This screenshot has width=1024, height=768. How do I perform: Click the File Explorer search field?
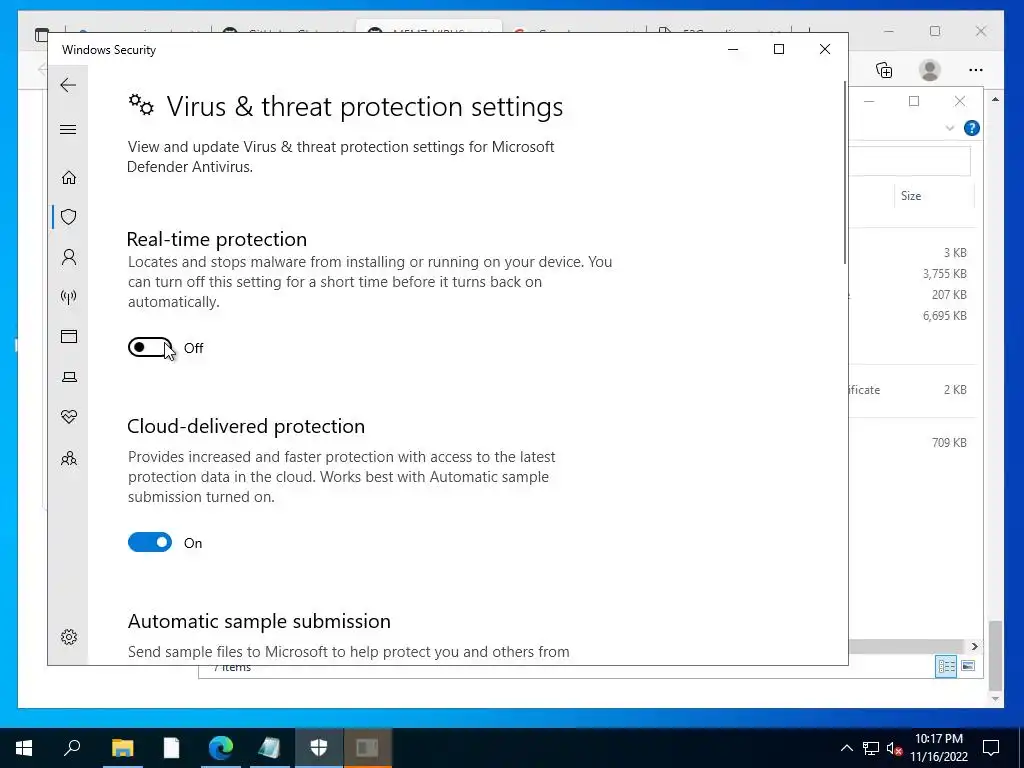point(910,161)
